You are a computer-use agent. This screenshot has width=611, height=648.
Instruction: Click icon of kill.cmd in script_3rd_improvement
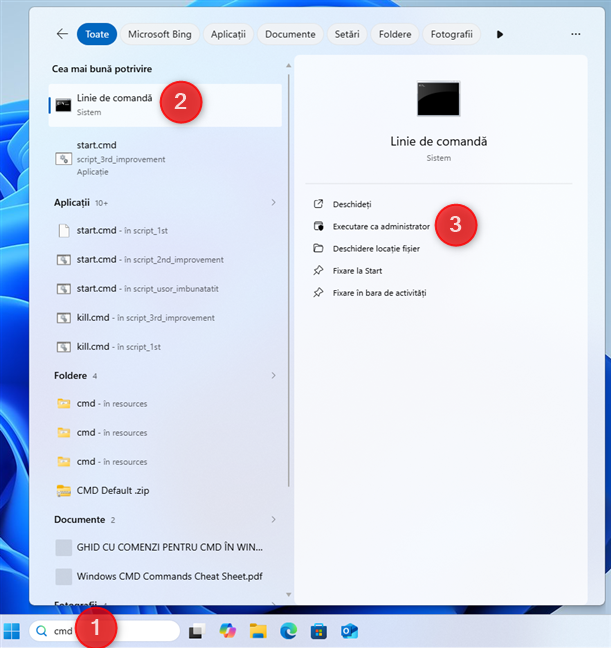pyautogui.click(x=63, y=318)
